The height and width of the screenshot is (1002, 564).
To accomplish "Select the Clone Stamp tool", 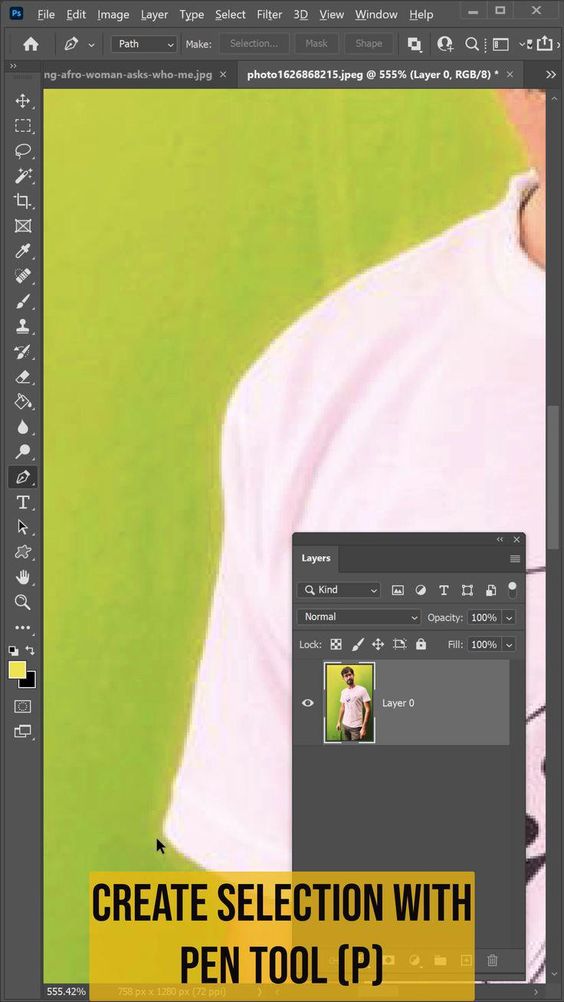I will [23, 327].
